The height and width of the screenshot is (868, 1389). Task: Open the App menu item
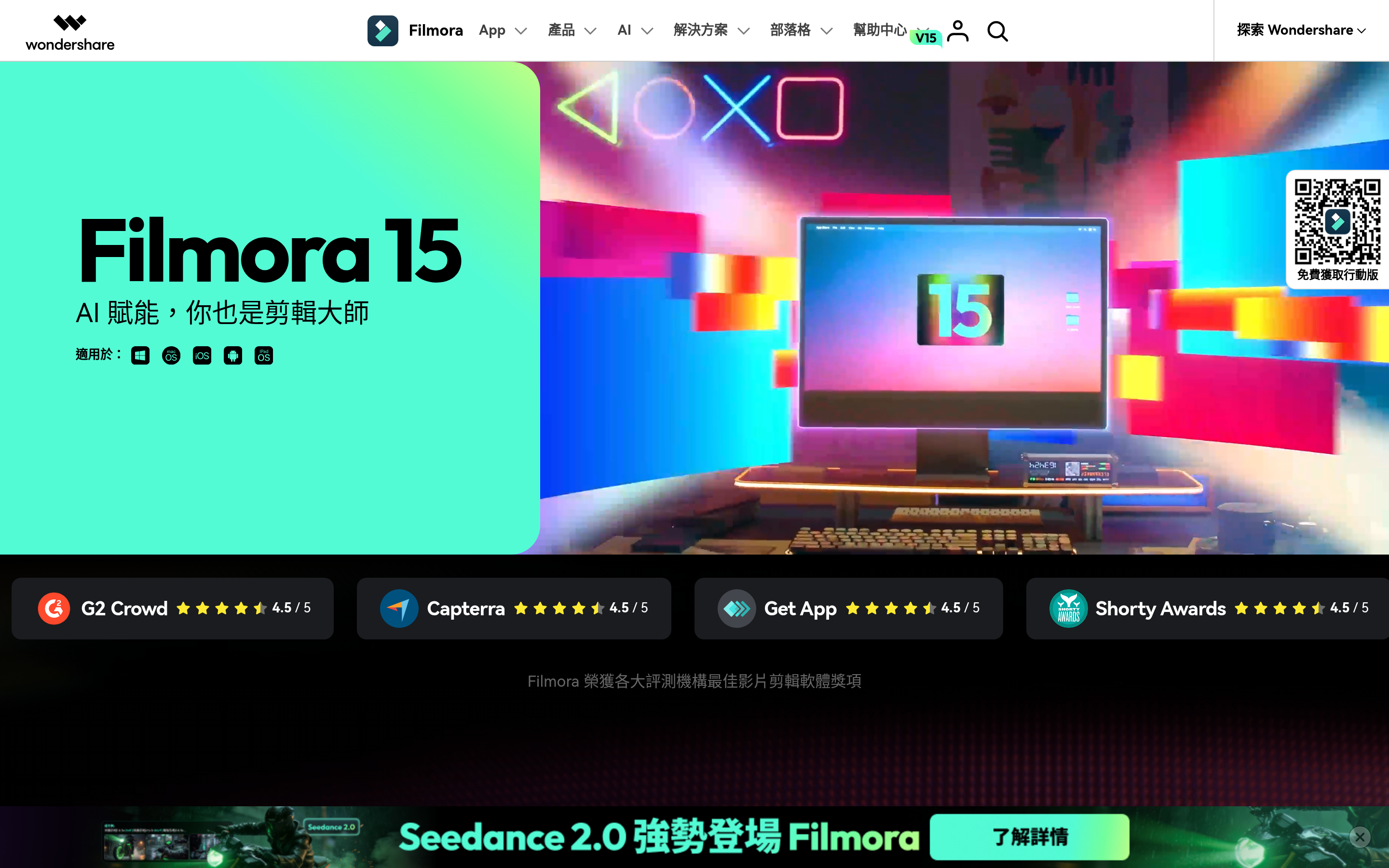click(492, 30)
